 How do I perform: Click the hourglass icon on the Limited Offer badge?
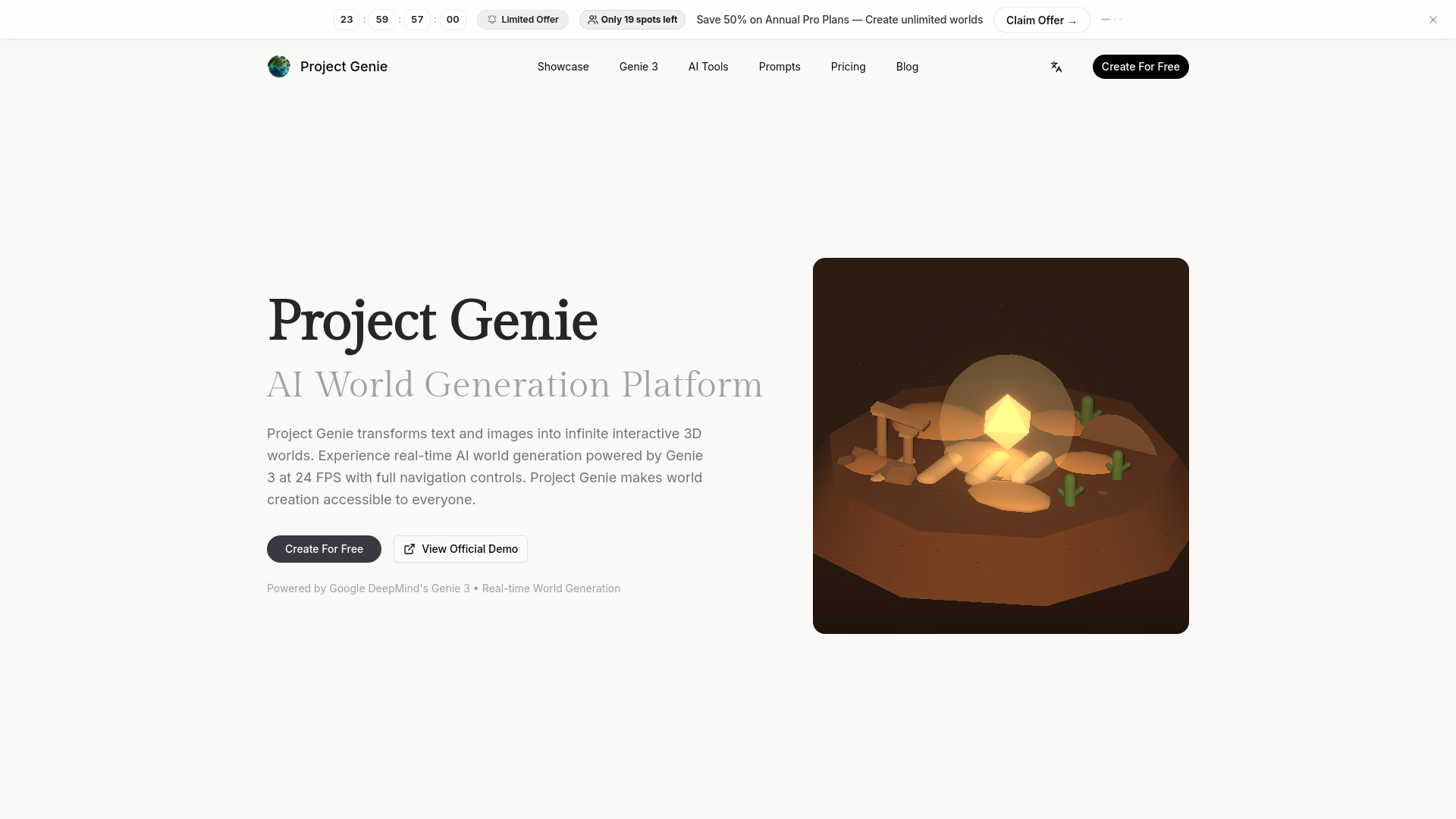tap(493, 20)
